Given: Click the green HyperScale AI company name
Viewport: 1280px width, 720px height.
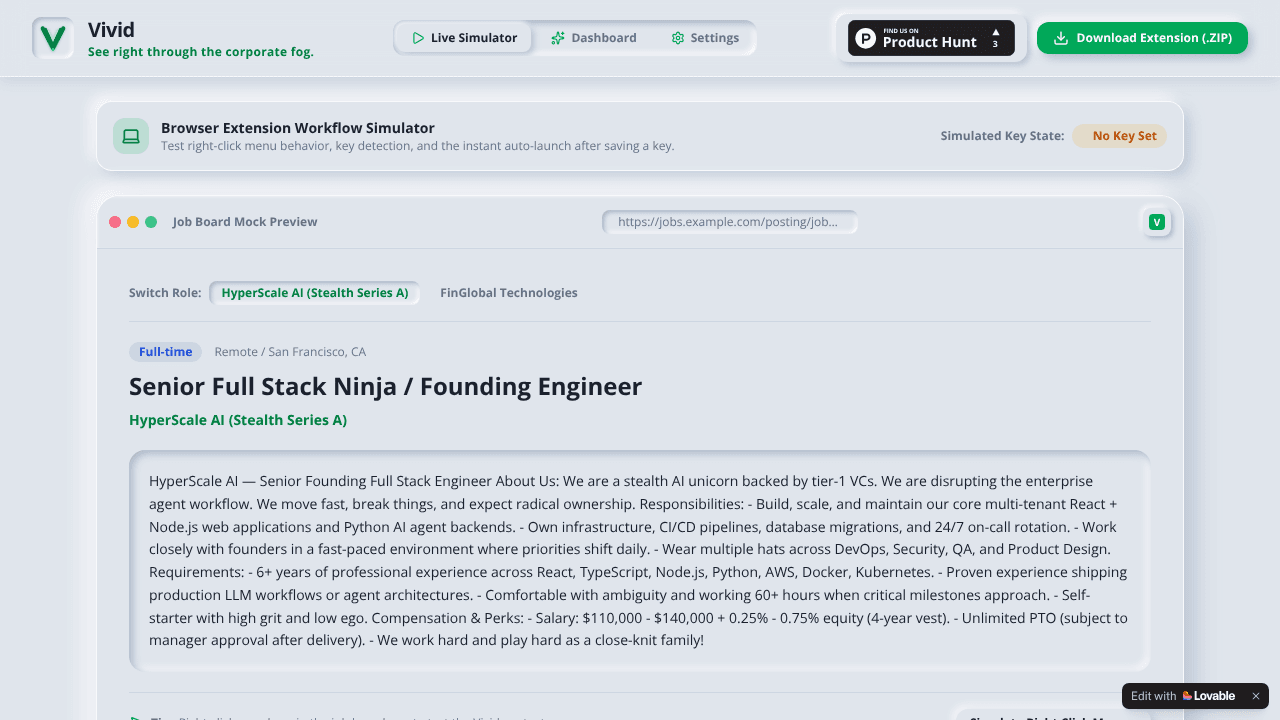Looking at the screenshot, I should 238,420.
